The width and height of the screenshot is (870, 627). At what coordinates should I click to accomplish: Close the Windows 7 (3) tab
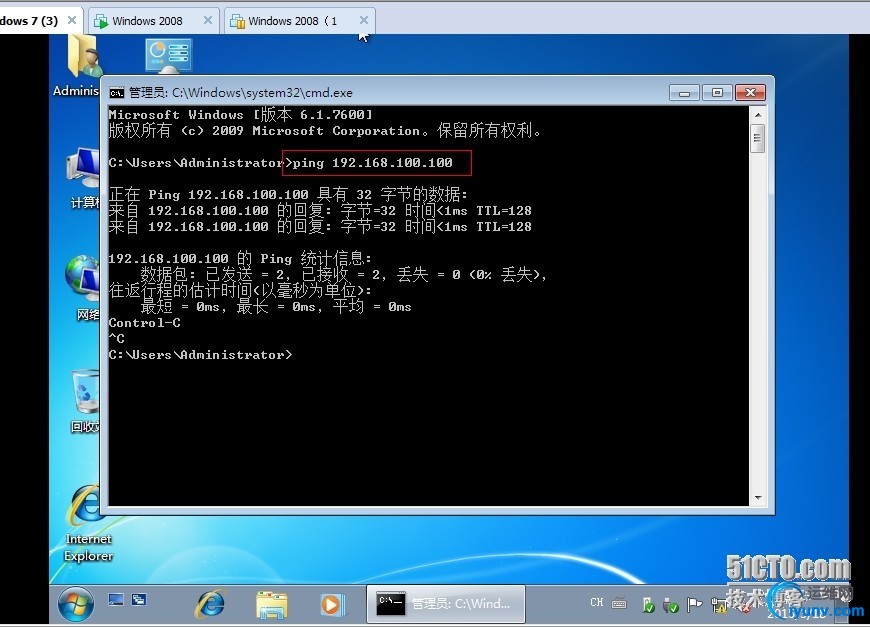[x=72, y=20]
